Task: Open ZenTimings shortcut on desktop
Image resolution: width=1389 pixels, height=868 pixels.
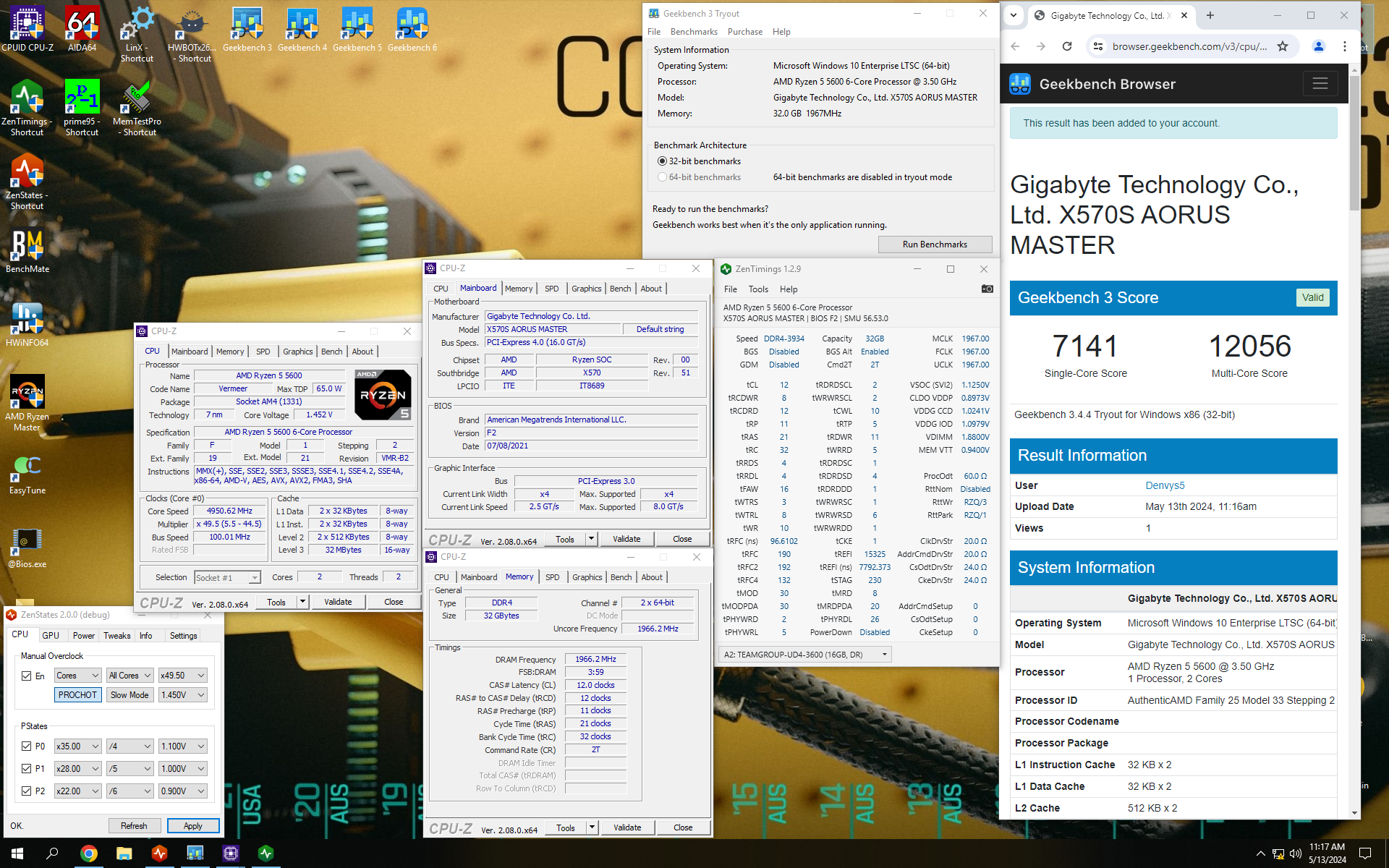Action: click(27, 108)
